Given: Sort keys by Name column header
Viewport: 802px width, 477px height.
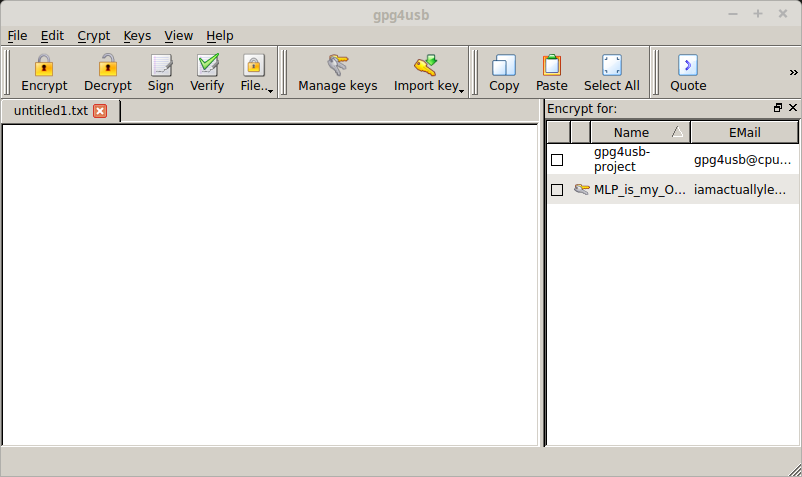Looking at the screenshot, I should tap(640, 132).
